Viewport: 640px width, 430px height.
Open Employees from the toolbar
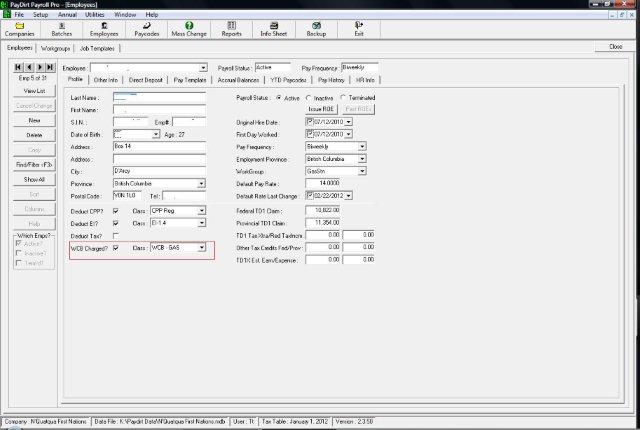[104, 29]
